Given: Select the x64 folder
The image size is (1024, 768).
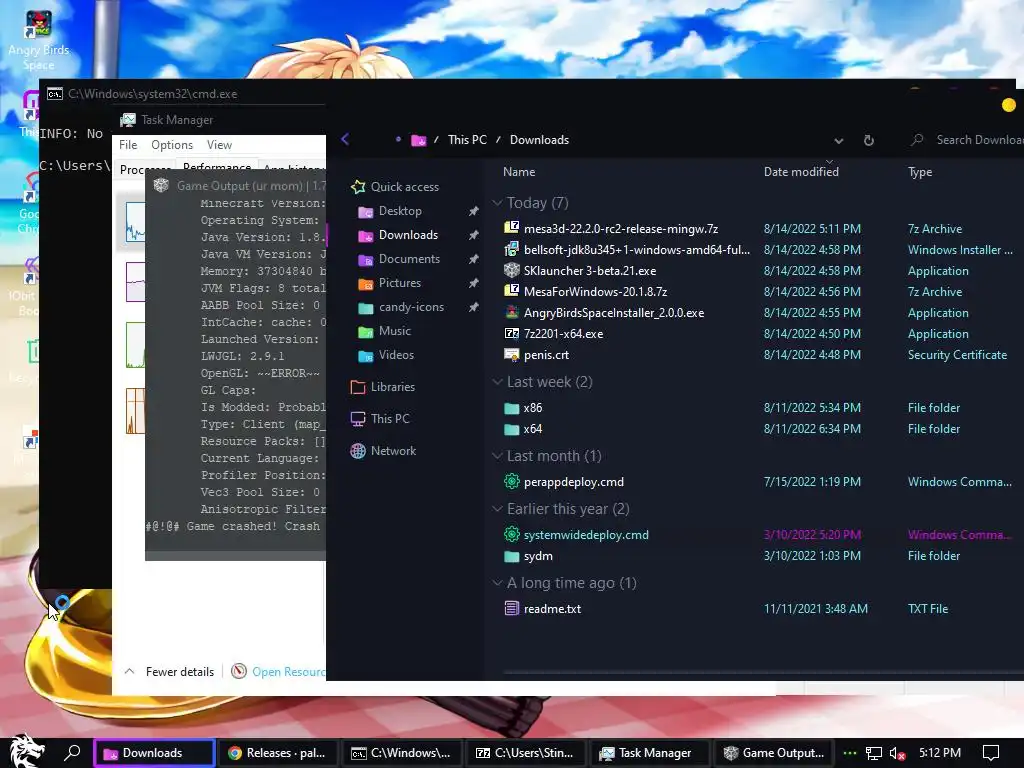Looking at the screenshot, I should pyautogui.click(x=523, y=429).
